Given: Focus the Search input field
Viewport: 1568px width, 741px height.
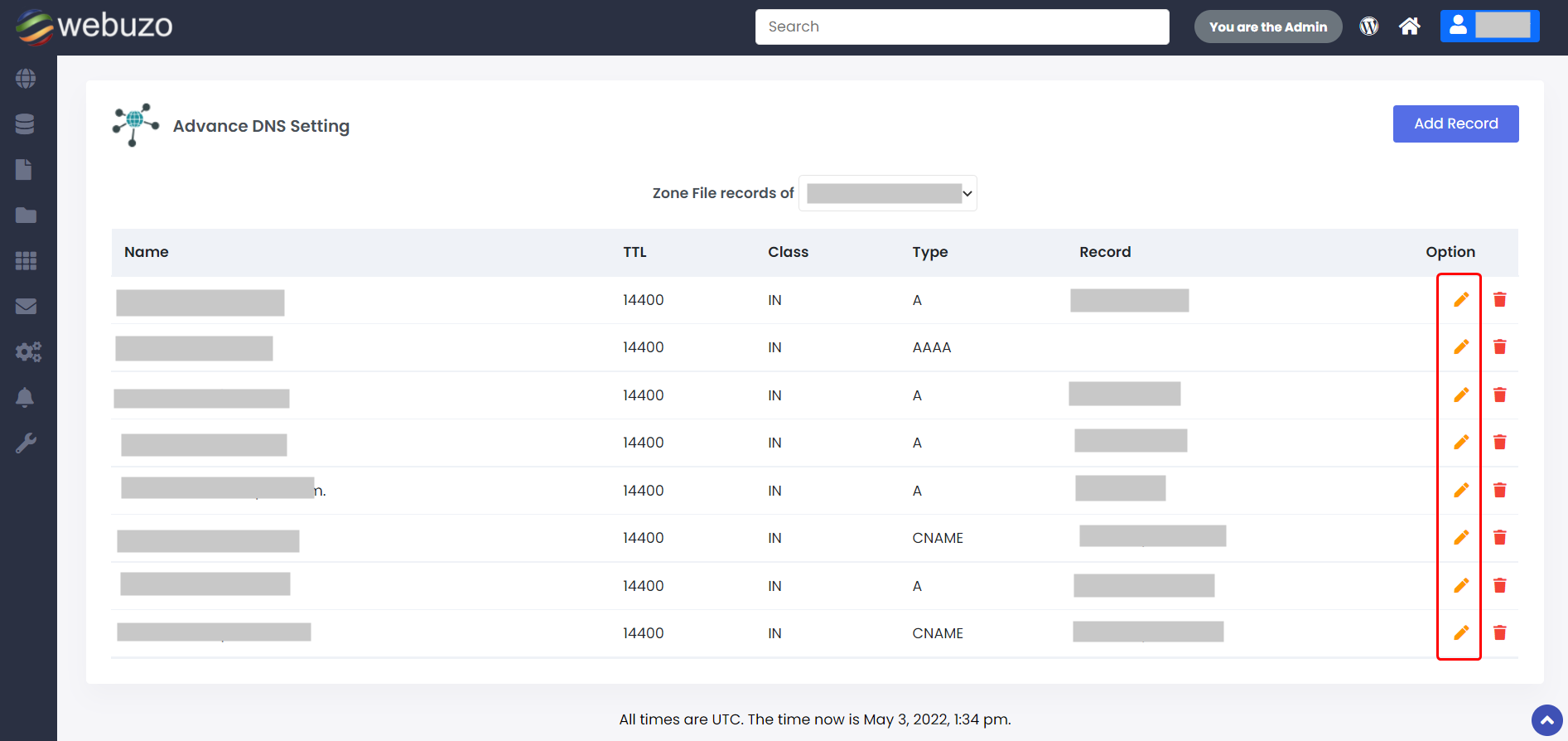Looking at the screenshot, I should tap(962, 27).
